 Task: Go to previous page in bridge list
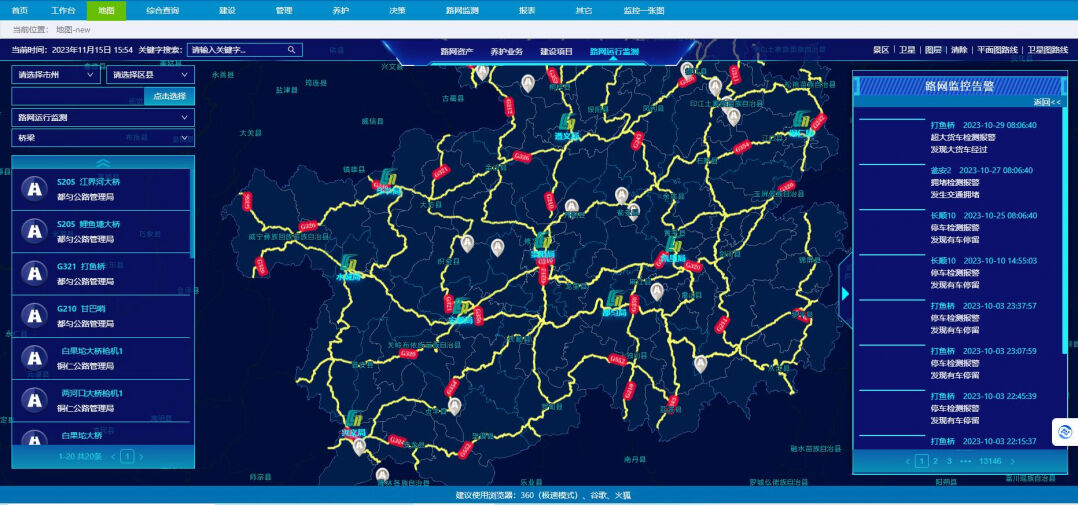tap(114, 456)
